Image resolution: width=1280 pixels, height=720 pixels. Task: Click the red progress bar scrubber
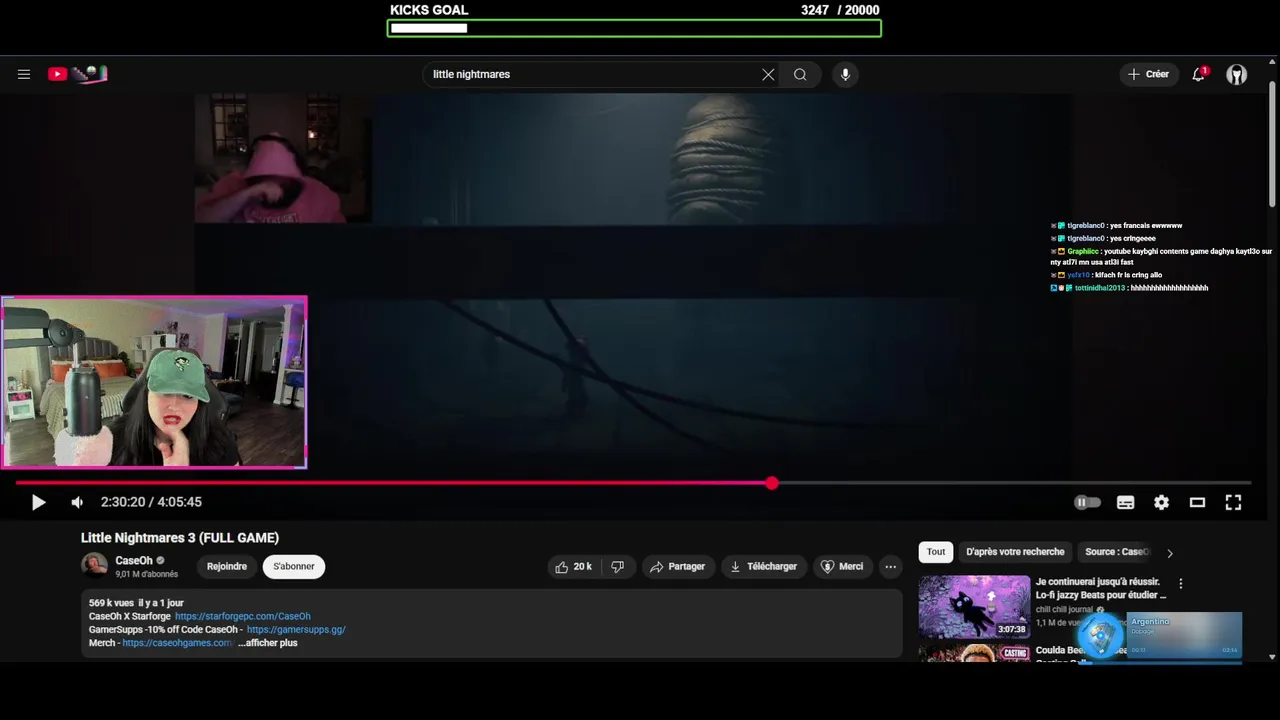772,483
